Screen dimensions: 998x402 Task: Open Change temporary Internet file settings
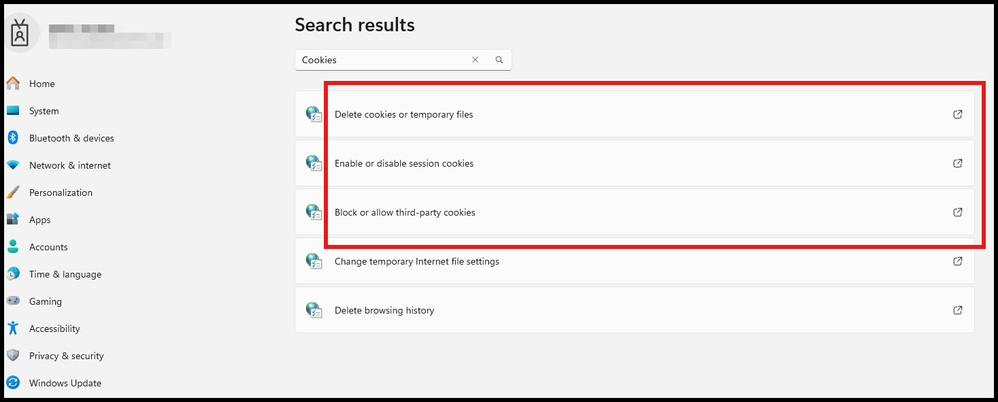coord(416,261)
